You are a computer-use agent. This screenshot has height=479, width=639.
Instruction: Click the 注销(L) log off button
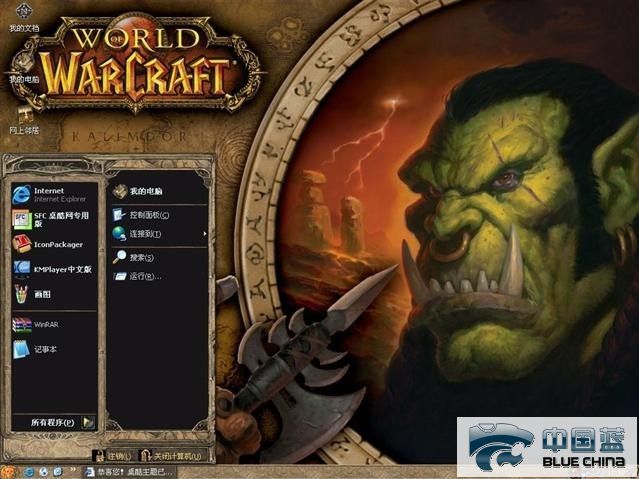click(x=112, y=456)
